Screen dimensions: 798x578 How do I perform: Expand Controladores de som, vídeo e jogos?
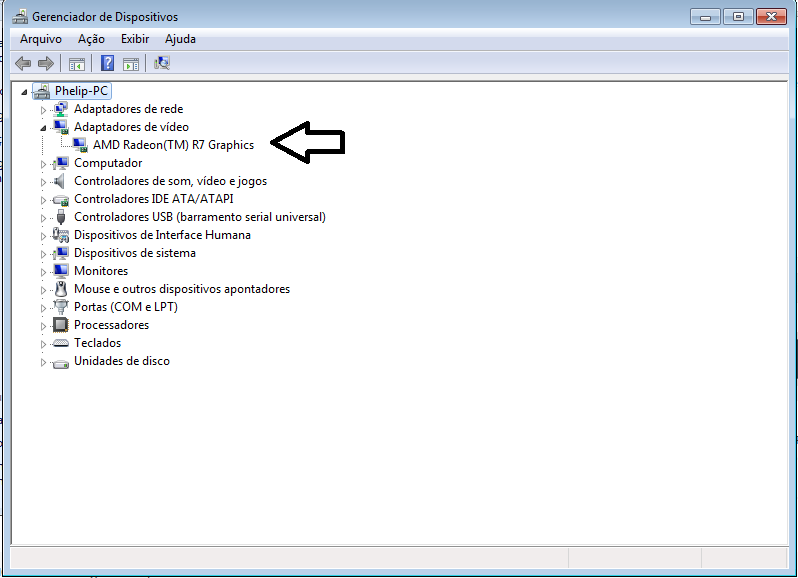point(43,182)
